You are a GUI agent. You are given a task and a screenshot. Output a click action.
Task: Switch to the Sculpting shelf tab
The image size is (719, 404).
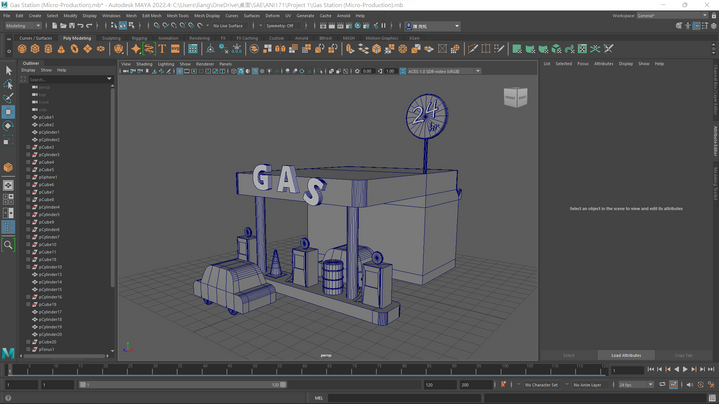111,38
